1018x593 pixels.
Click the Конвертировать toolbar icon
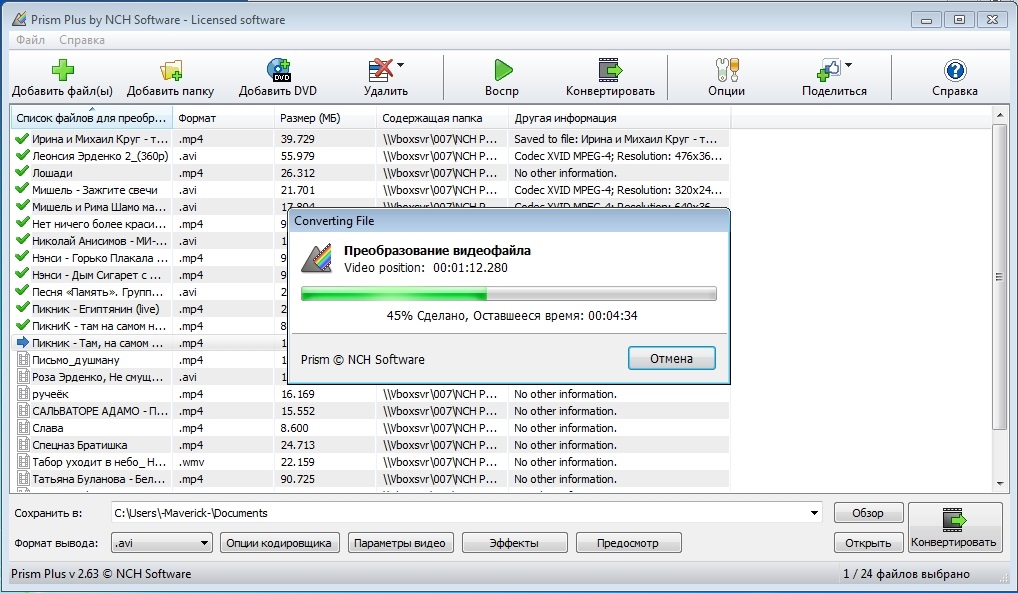coord(610,69)
